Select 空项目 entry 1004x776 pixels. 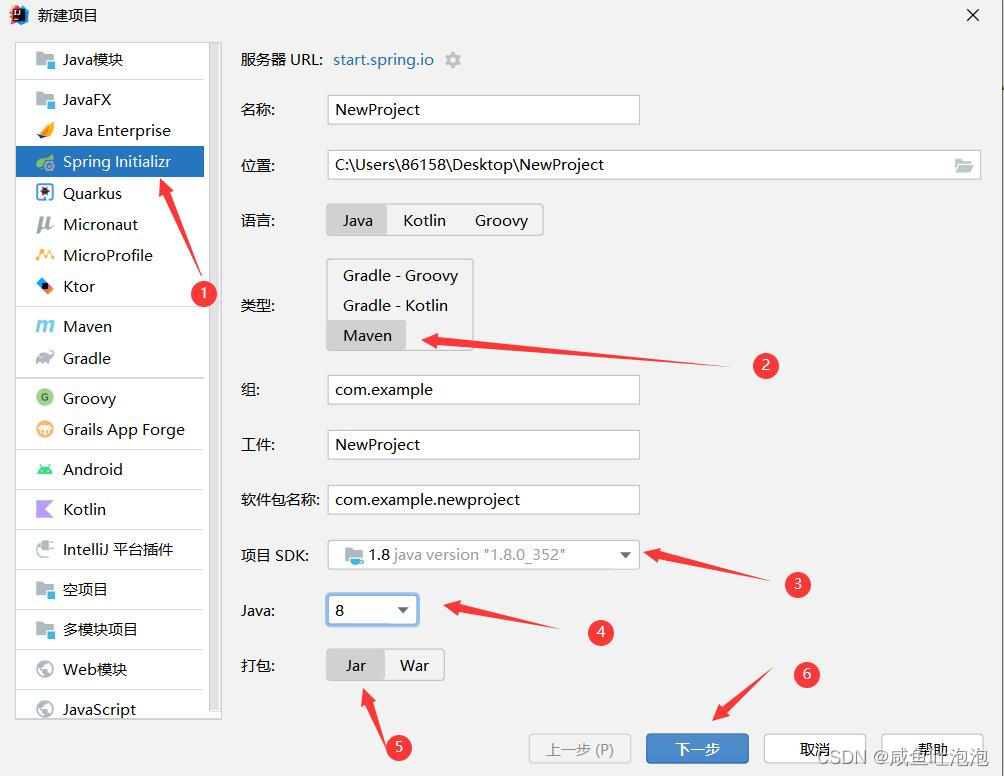[110, 589]
